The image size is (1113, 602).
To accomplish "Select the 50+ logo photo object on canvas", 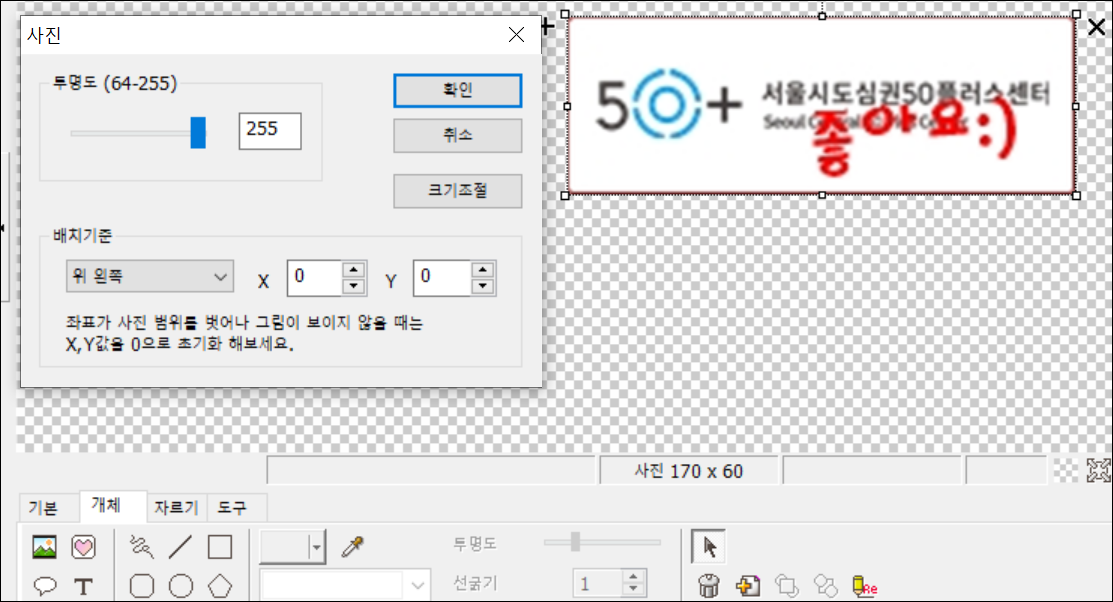I will pyautogui.click(x=821, y=105).
